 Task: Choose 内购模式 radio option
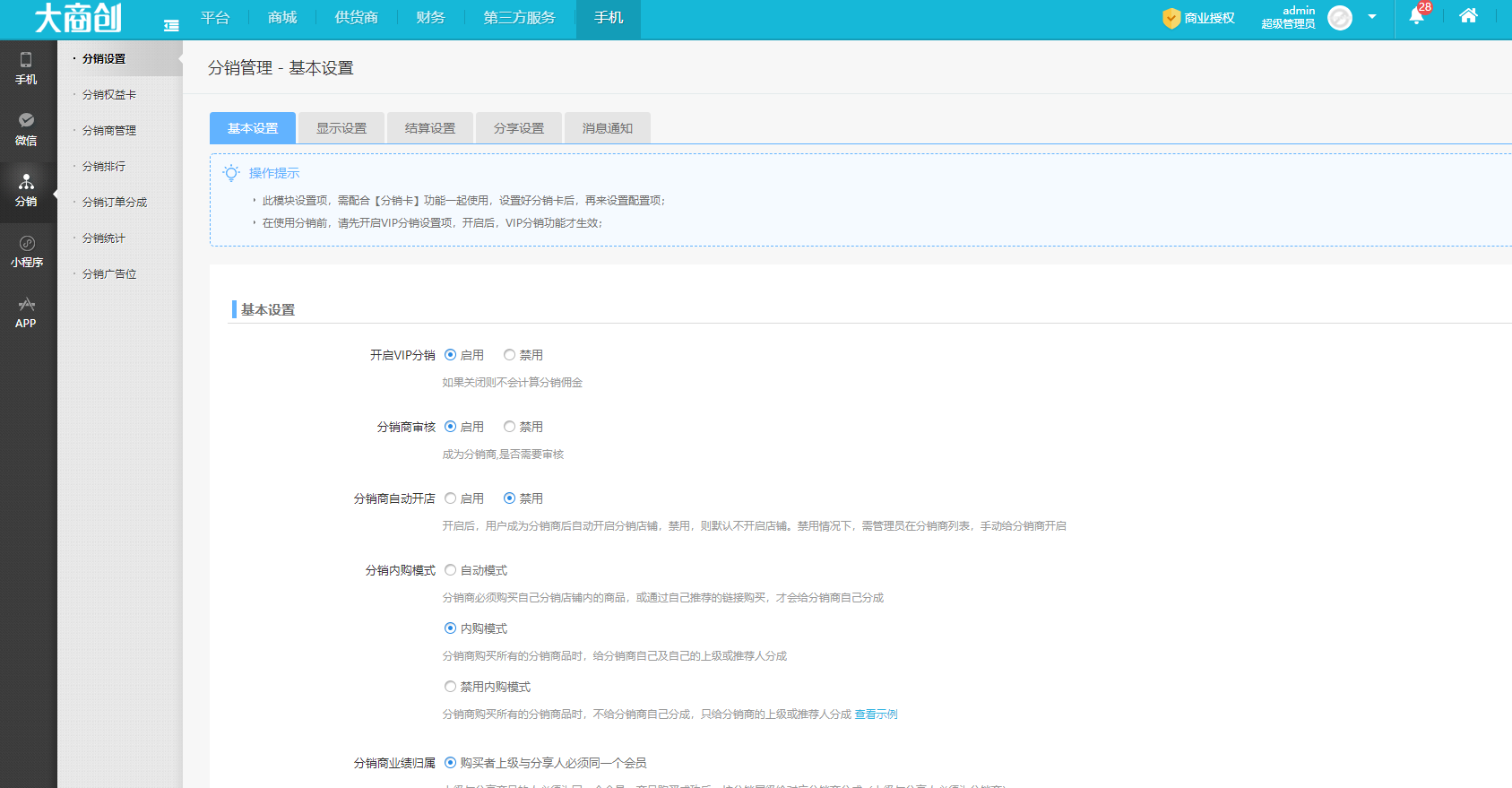(x=451, y=628)
